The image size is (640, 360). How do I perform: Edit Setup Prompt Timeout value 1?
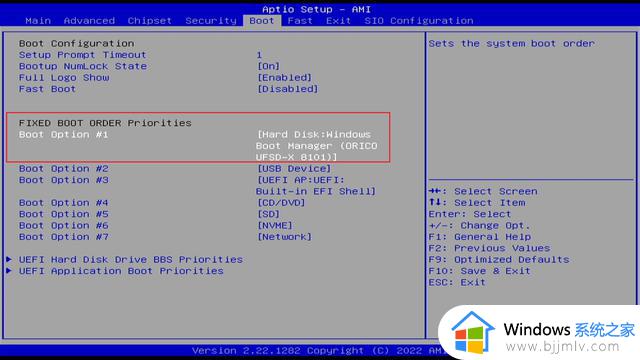pos(259,55)
